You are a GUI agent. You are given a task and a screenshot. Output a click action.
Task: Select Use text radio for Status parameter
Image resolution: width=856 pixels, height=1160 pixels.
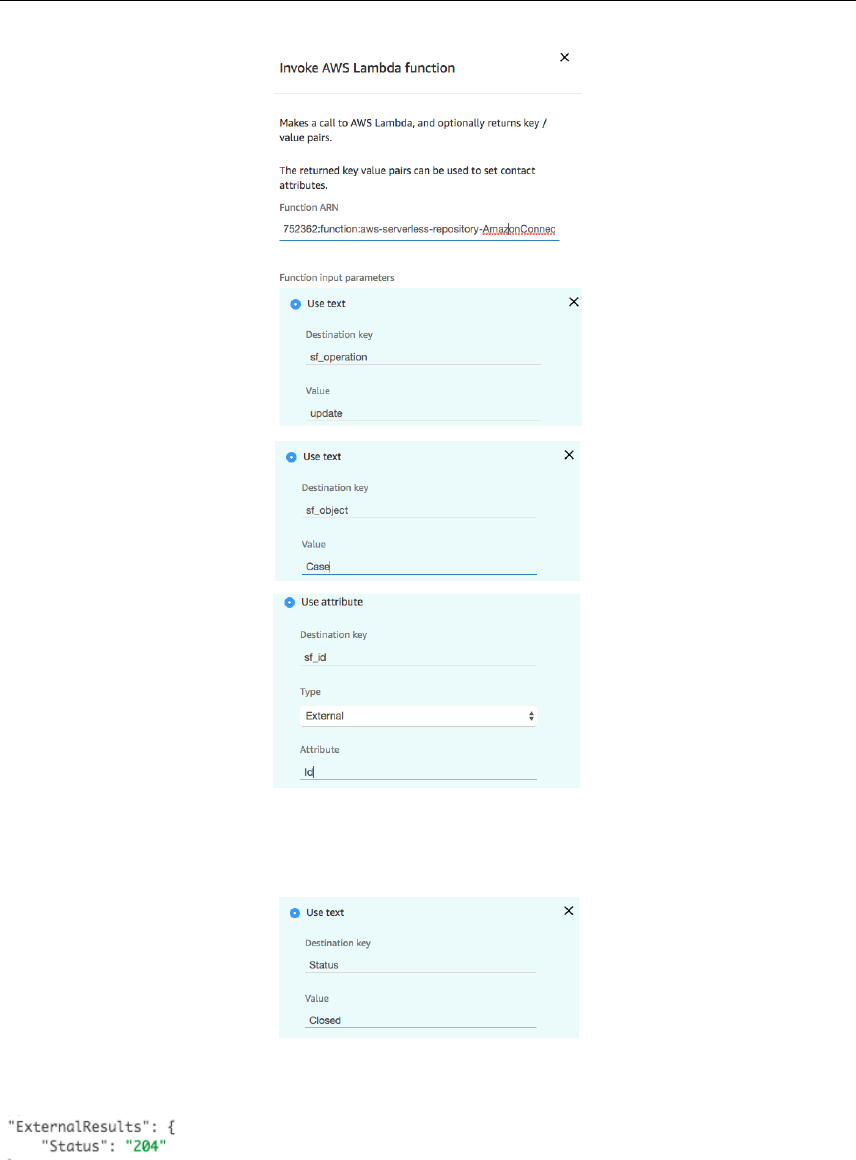click(294, 913)
